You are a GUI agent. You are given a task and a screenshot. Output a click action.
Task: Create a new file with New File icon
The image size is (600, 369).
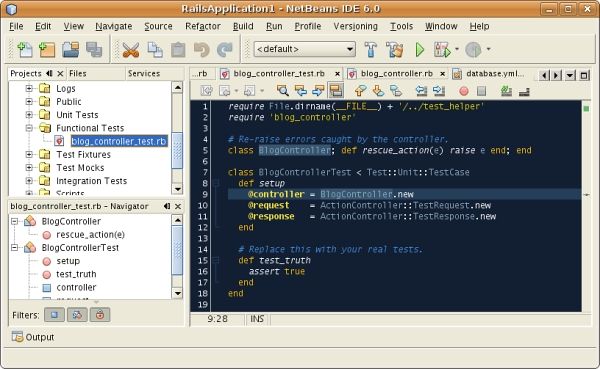(x=25, y=49)
